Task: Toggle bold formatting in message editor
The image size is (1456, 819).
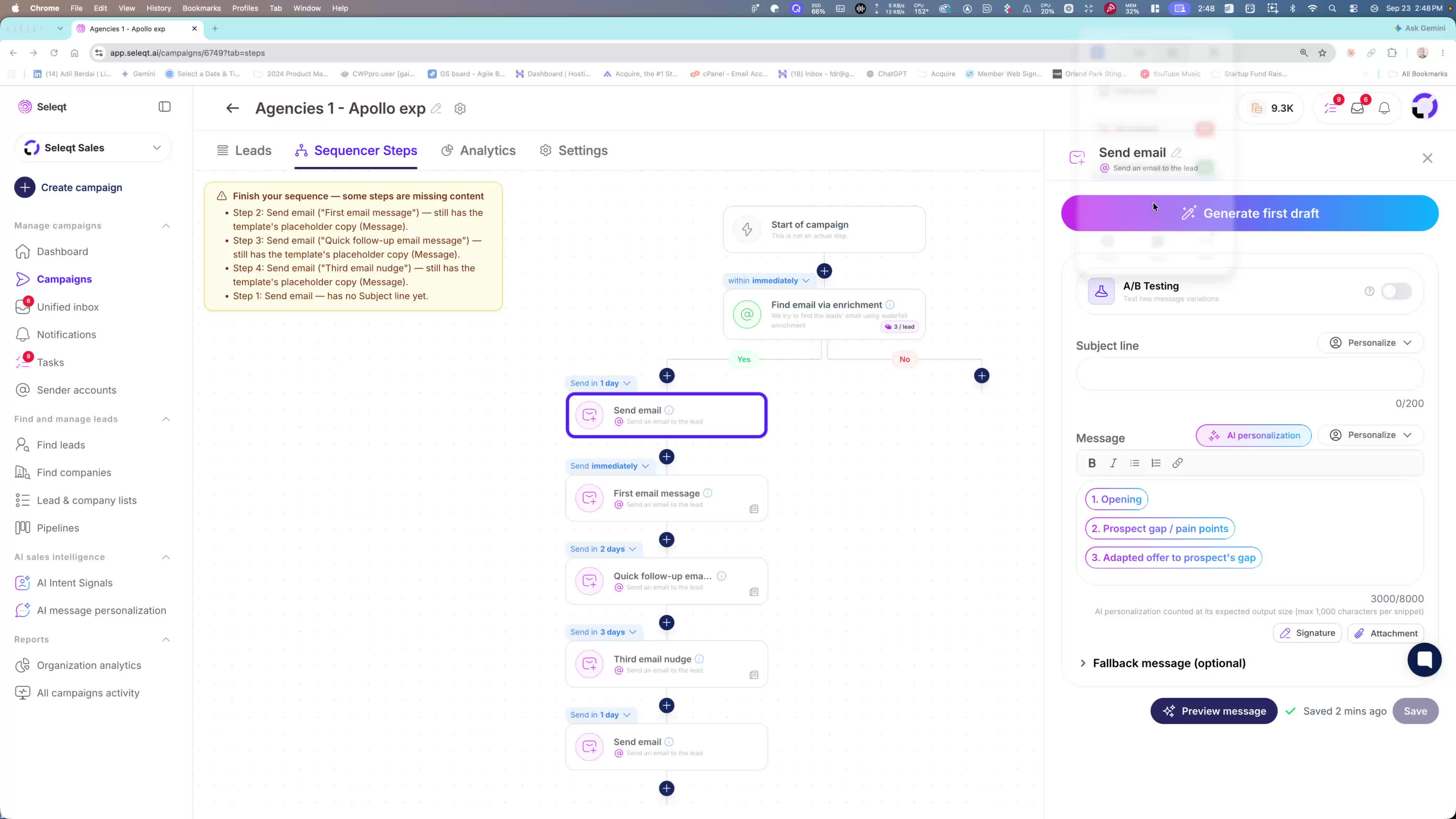Action: (1092, 463)
